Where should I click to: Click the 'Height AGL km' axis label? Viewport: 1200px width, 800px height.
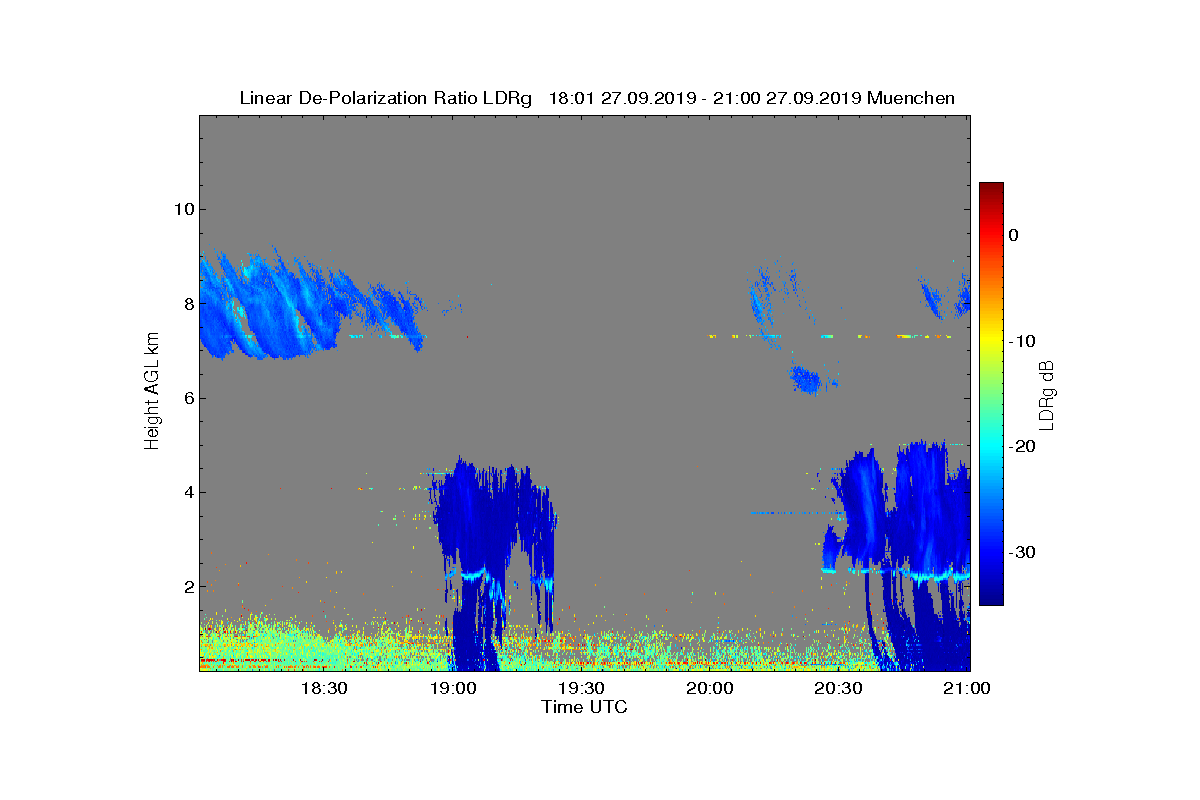tap(152, 393)
